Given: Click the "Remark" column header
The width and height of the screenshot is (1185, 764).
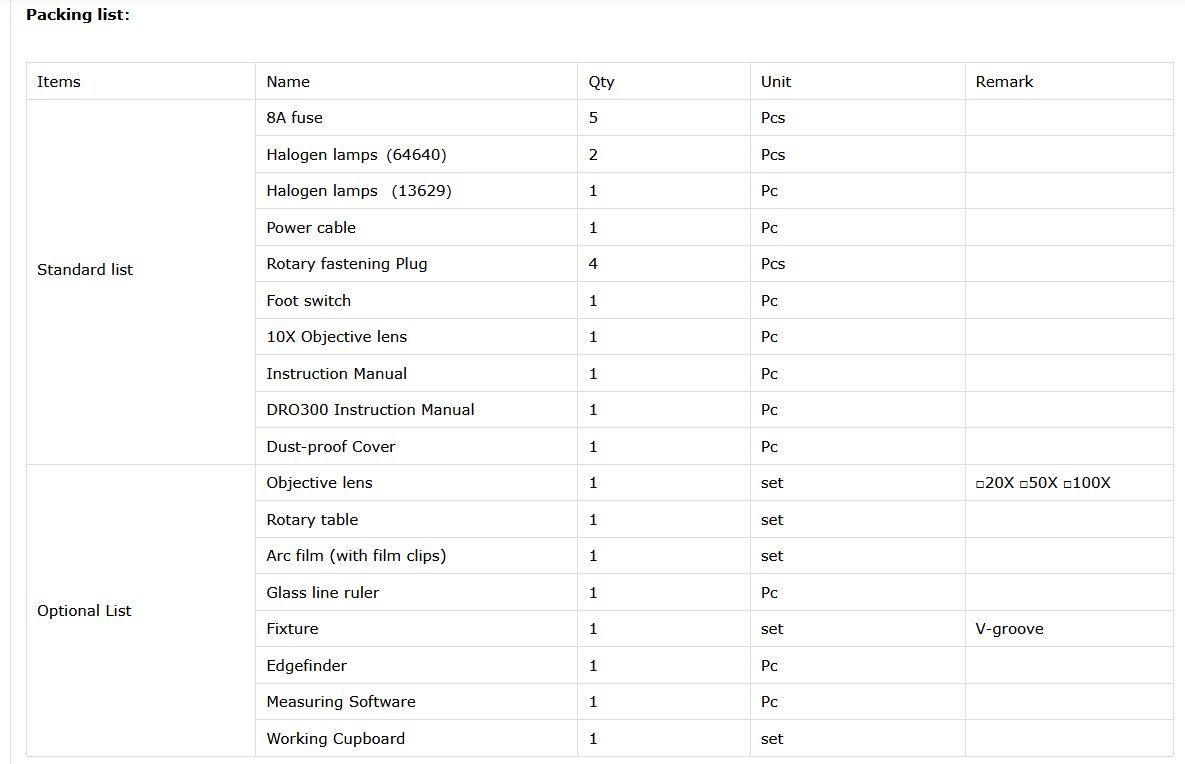Looking at the screenshot, I should click(1004, 82).
